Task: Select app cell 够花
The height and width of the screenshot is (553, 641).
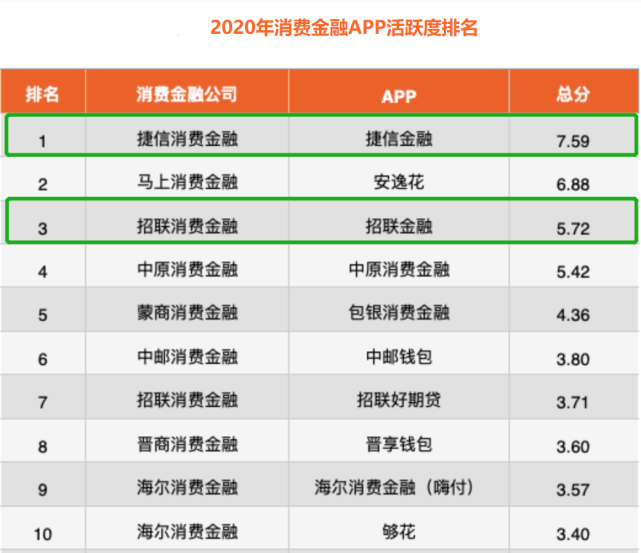Action: pyautogui.click(x=399, y=532)
